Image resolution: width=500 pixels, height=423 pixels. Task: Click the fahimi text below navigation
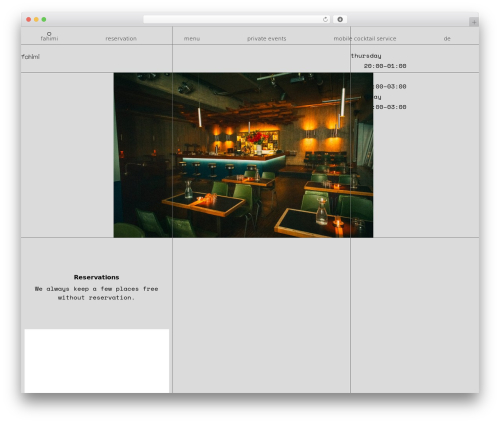30,57
